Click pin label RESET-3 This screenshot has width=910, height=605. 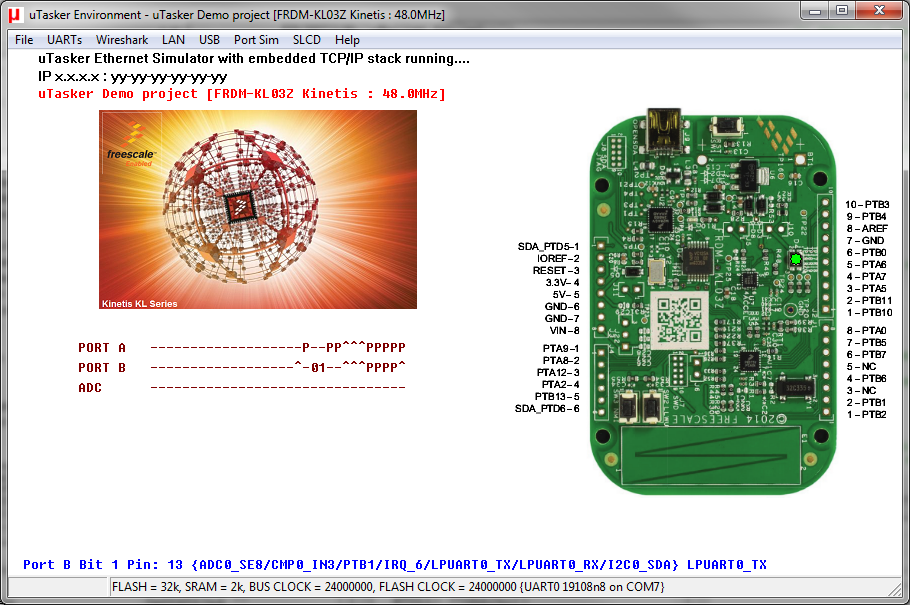(x=556, y=271)
